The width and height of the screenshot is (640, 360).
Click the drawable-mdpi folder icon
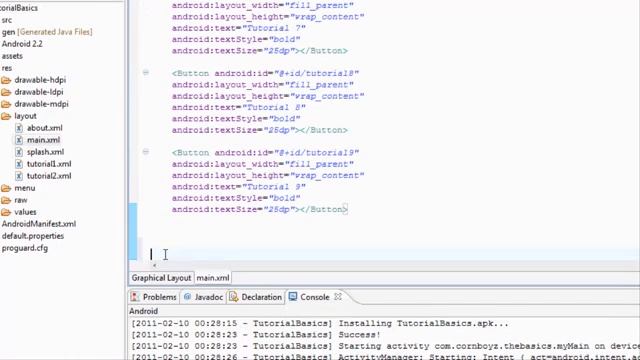click(x=6, y=104)
